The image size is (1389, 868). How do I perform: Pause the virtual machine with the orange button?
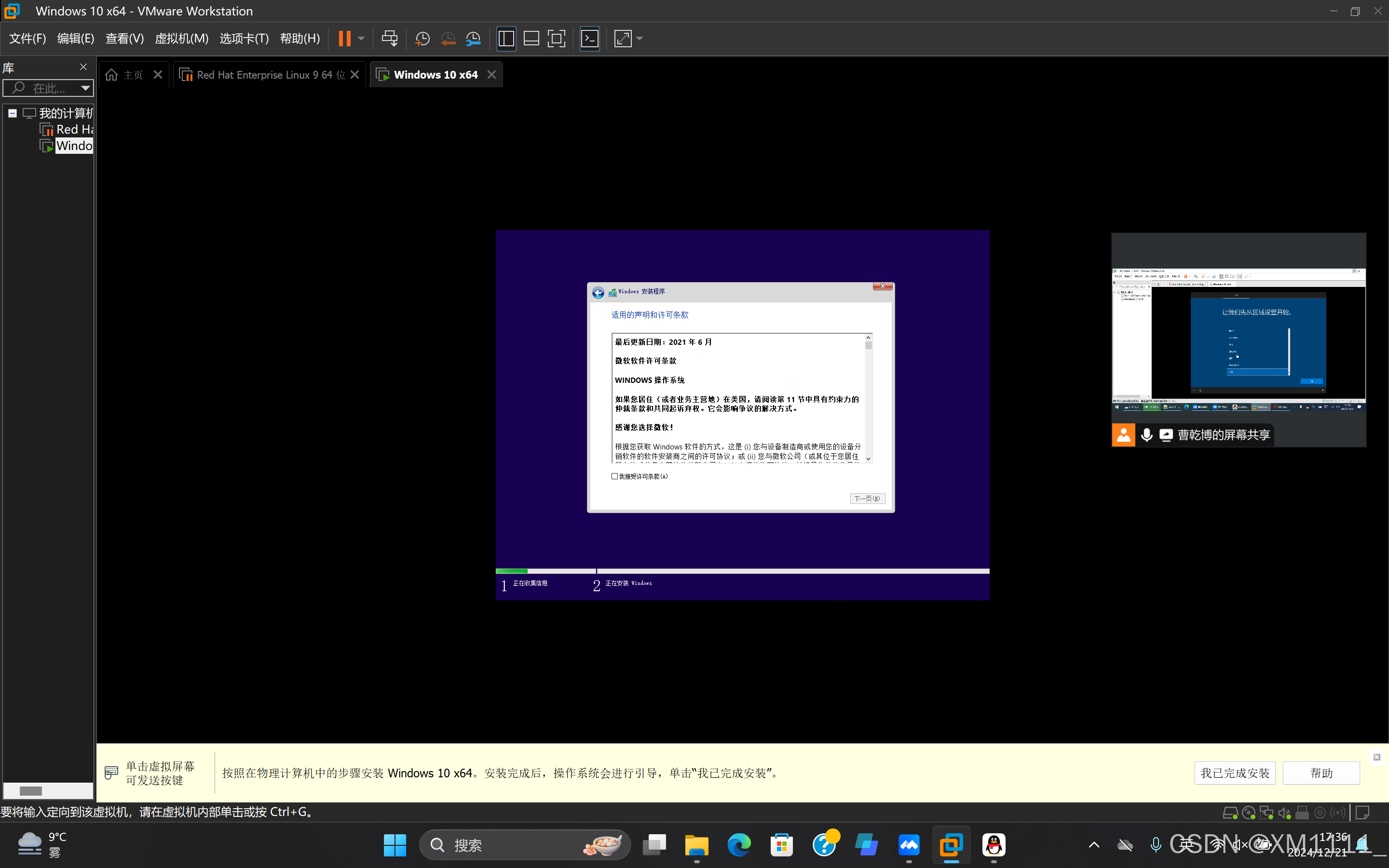344,39
